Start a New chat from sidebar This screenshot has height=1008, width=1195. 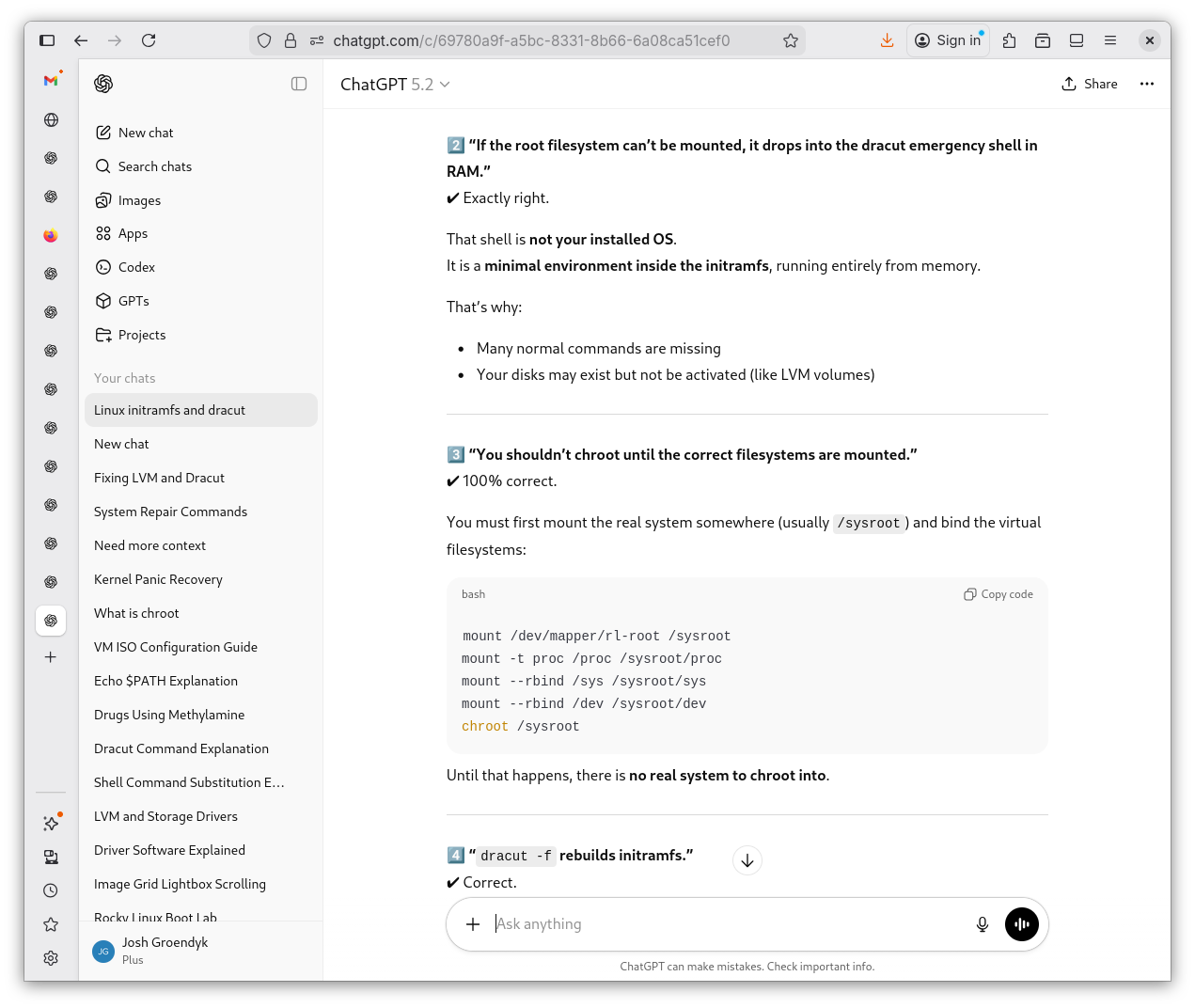point(145,133)
